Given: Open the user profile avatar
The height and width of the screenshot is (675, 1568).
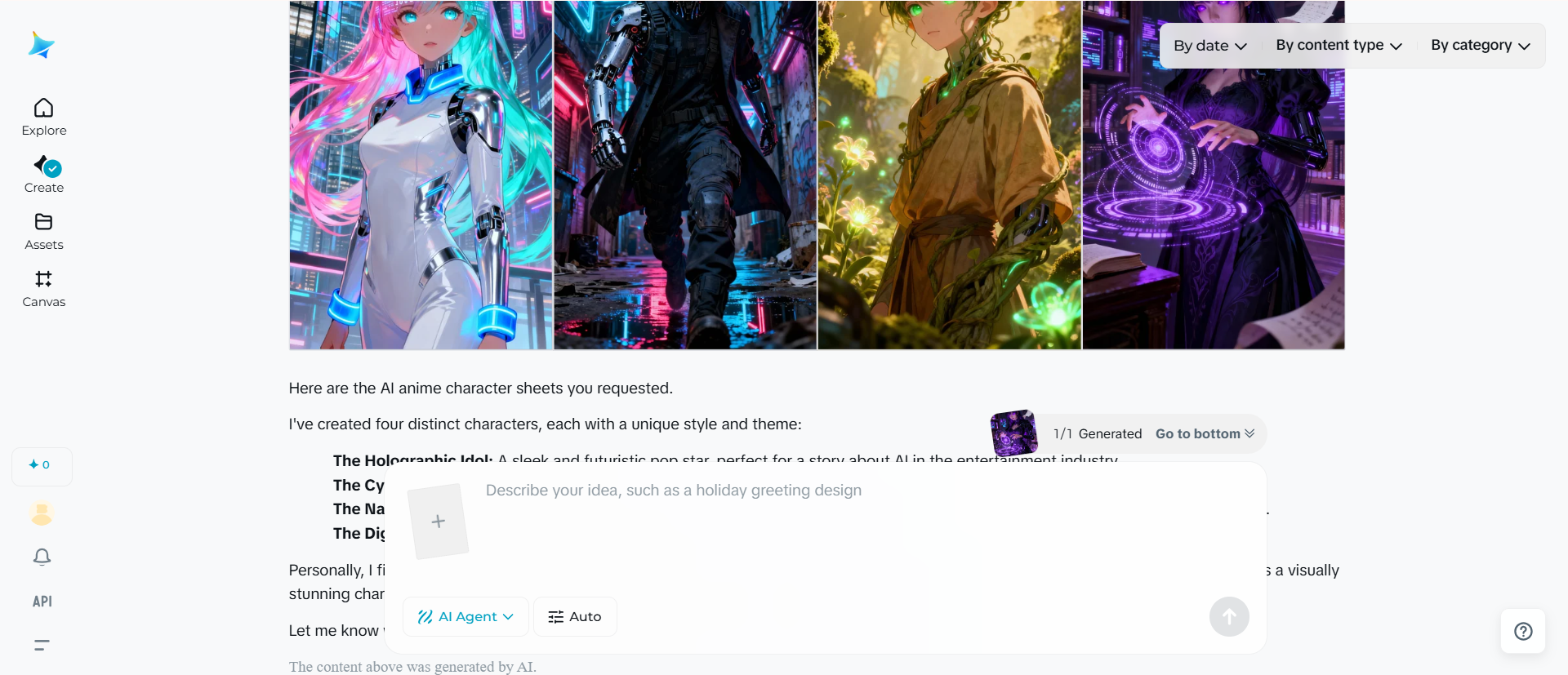Looking at the screenshot, I should (42, 513).
